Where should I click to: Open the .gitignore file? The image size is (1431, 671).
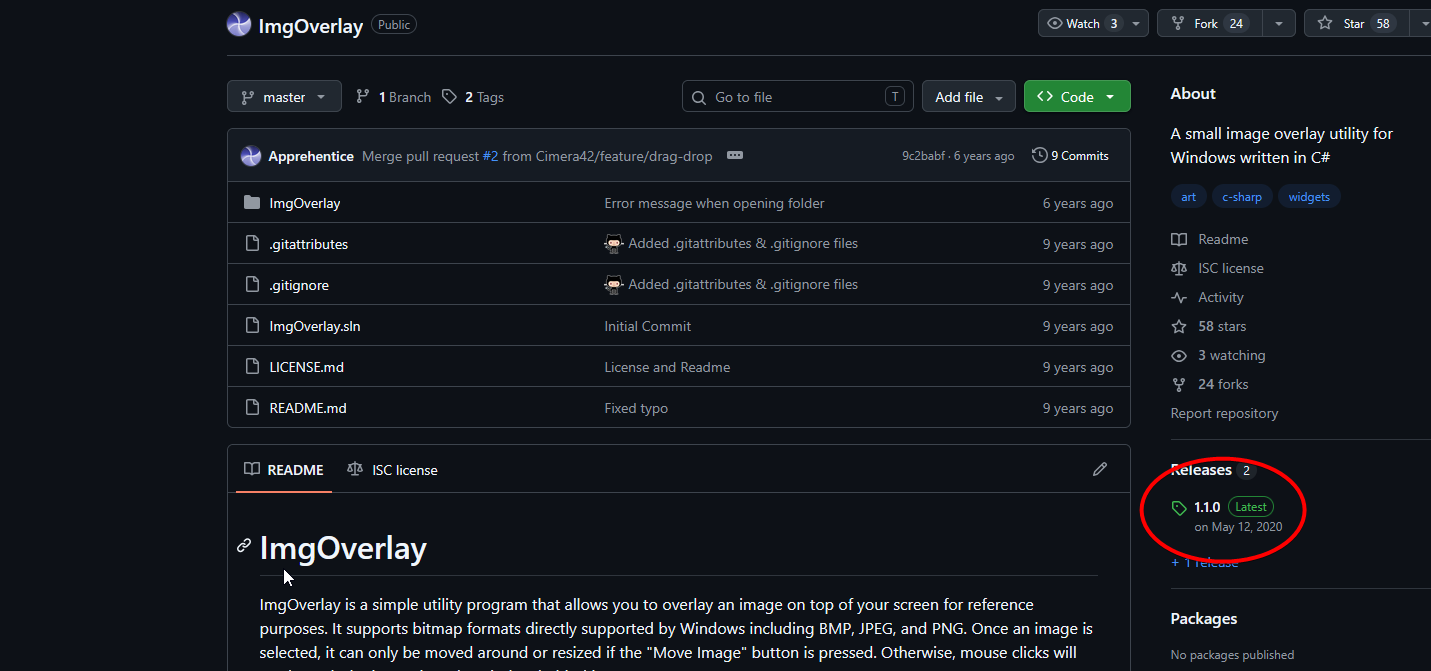click(x=299, y=285)
